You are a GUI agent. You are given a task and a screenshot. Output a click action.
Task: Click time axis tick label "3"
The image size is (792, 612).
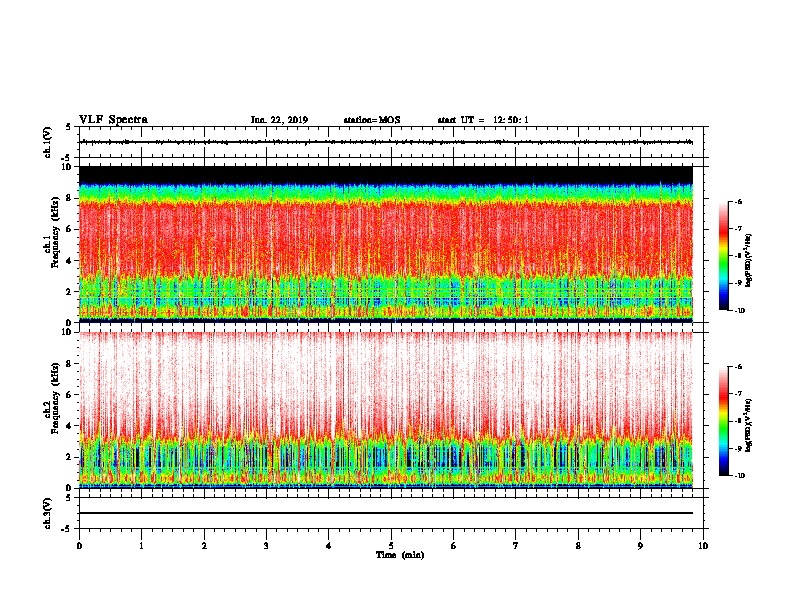266,546
